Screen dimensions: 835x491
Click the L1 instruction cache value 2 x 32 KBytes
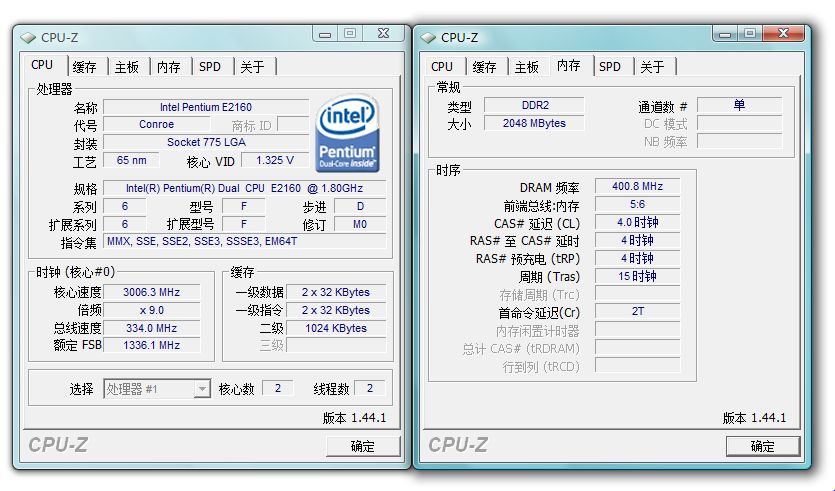tap(336, 310)
